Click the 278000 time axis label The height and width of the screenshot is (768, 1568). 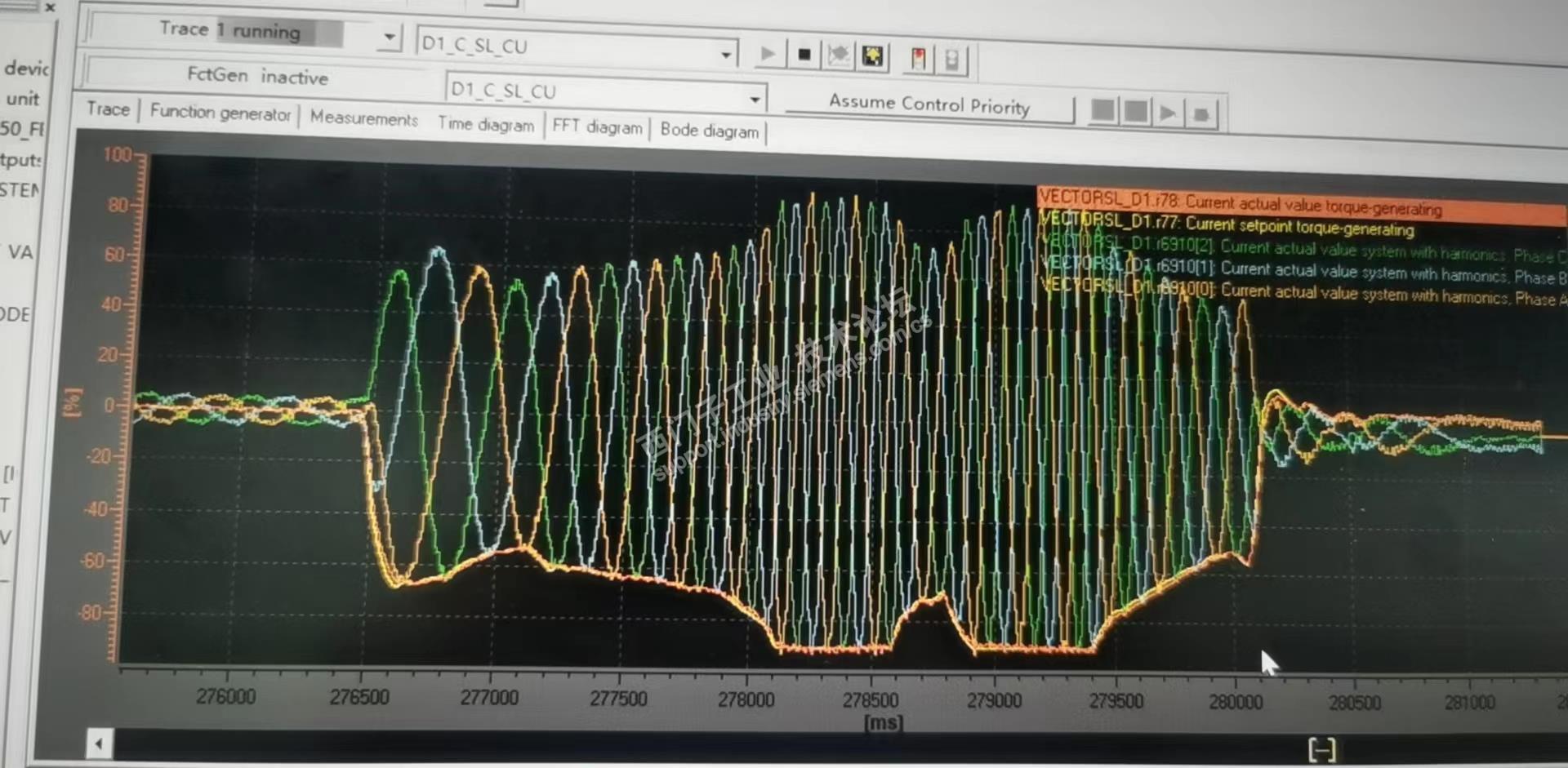tap(746, 699)
